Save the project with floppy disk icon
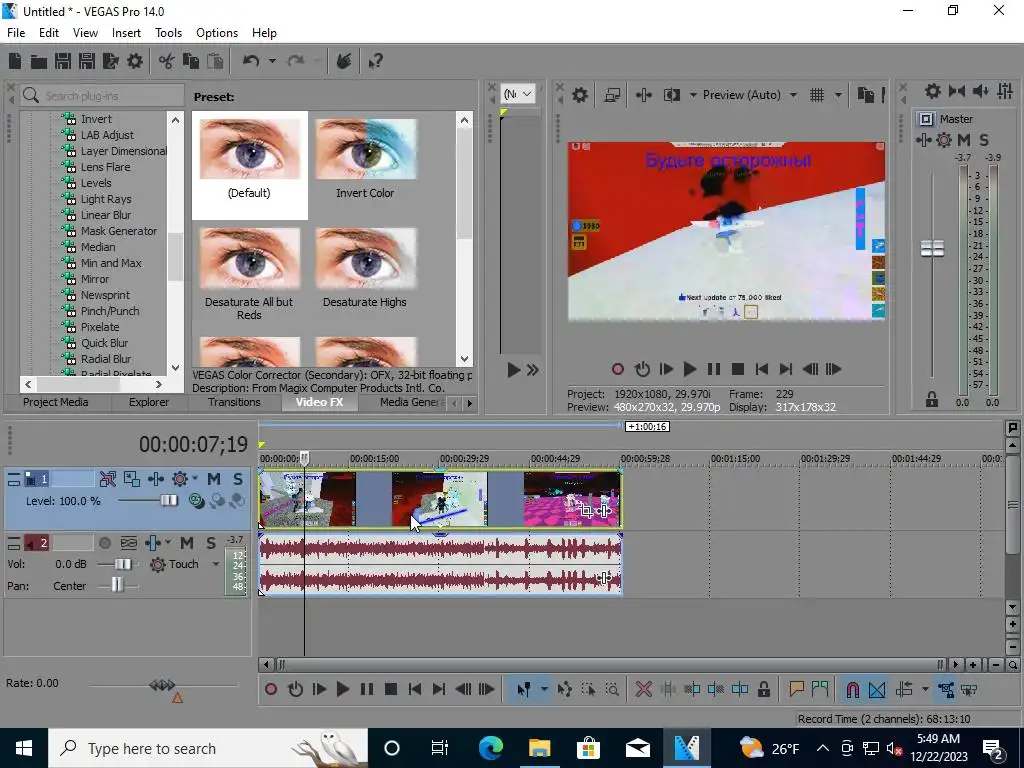 [63, 61]
